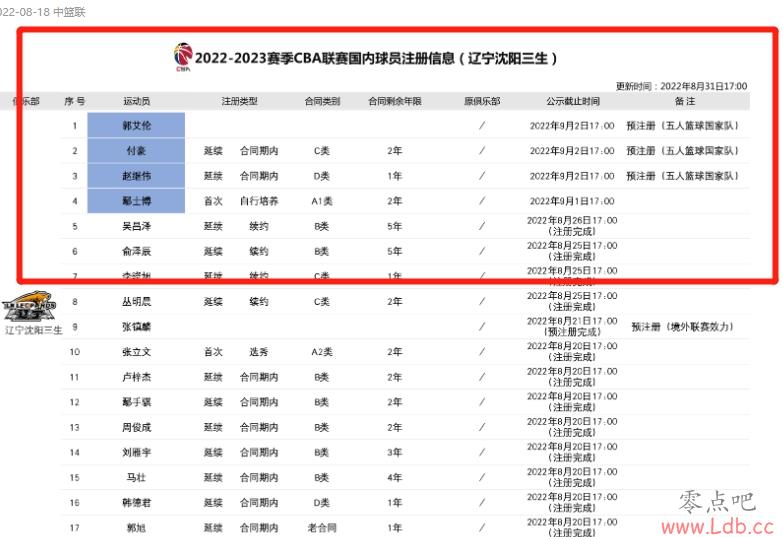Click the 选秀 cell in 张立文's row

pyautogui.click(x=259, y=352)
